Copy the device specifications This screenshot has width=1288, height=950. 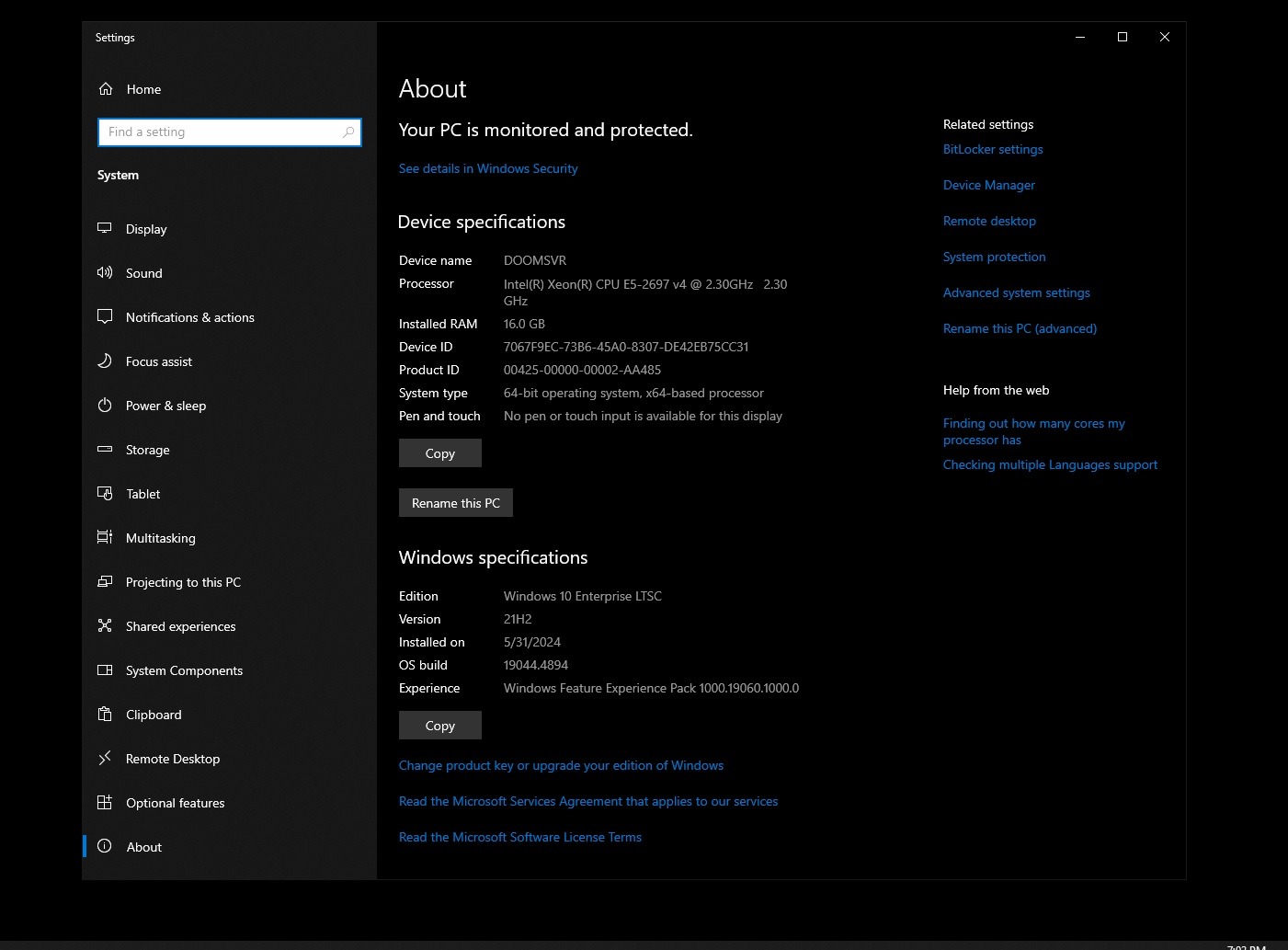tap(440, 453)
